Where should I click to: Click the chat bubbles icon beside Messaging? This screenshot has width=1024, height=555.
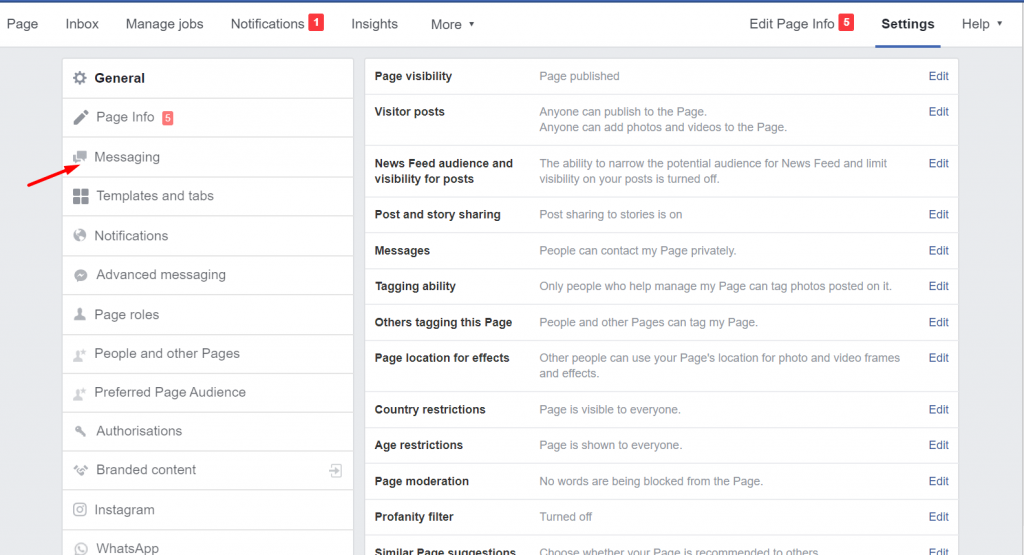tap(80, 157)
